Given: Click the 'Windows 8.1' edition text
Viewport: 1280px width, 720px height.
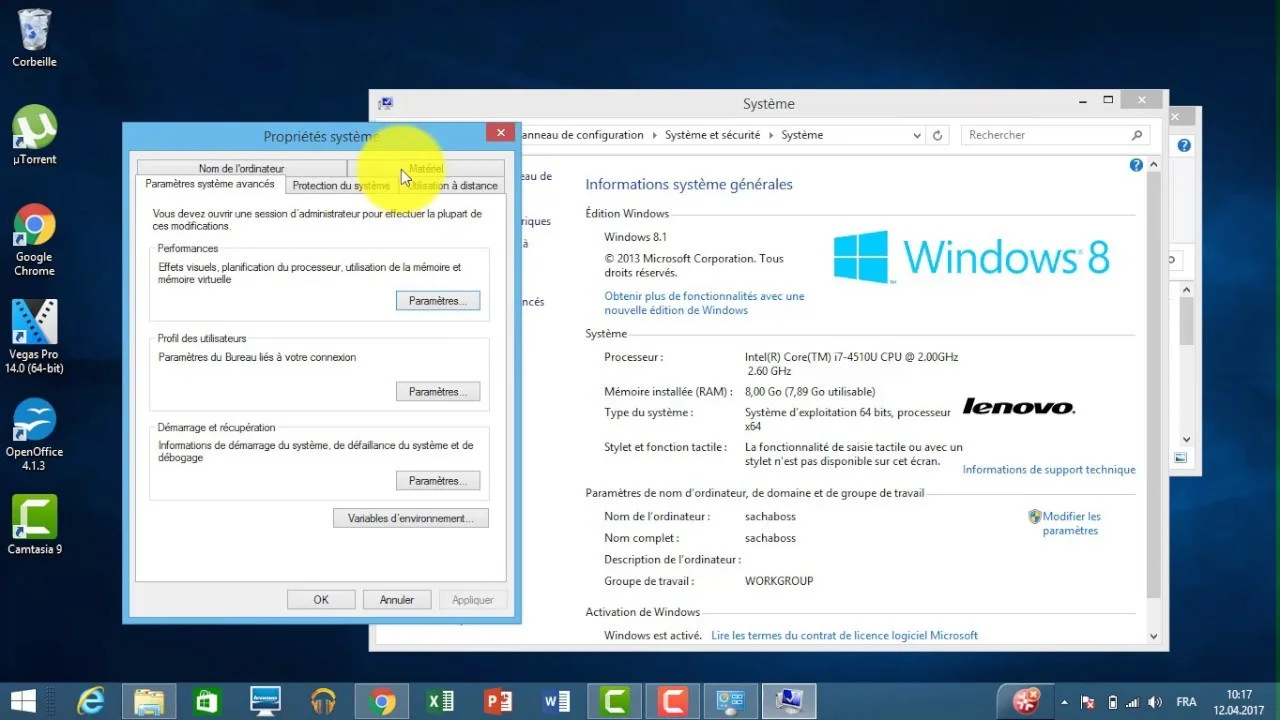Looking at the screenshot, I should click(635, 237).
